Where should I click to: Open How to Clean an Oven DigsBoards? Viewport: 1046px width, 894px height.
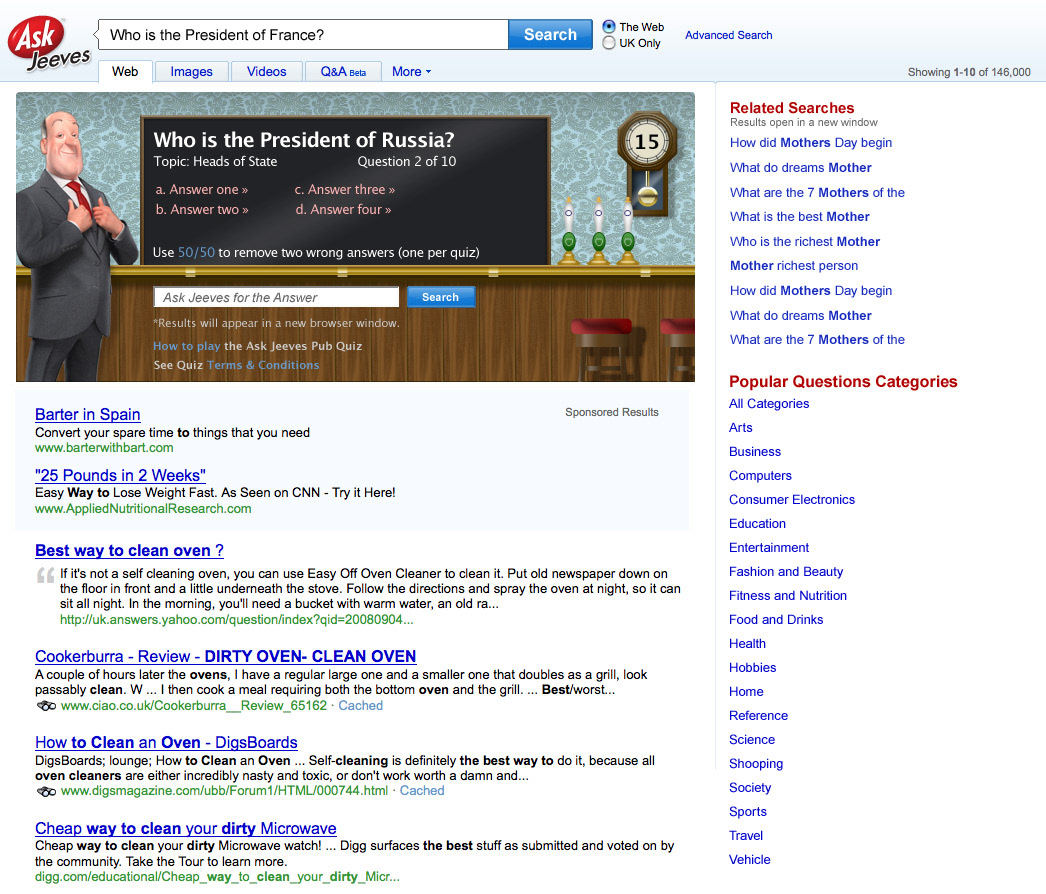pyautogui.click(x=166, y=743)
